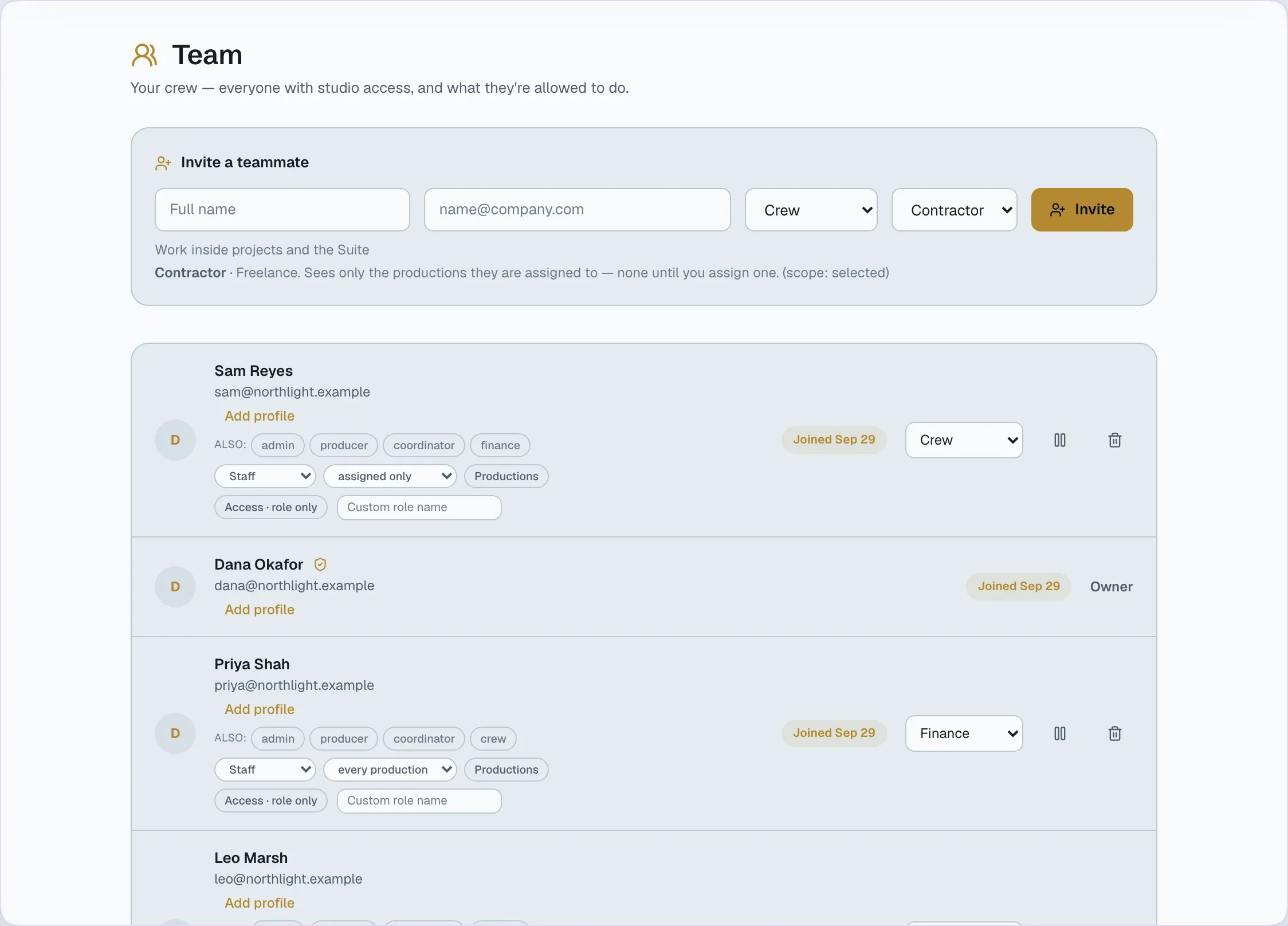Click Sam Reyes's Joined Sep 29 badge
Image resolution: width=1288 pixels, height=926 pixels.
(834, 440)
